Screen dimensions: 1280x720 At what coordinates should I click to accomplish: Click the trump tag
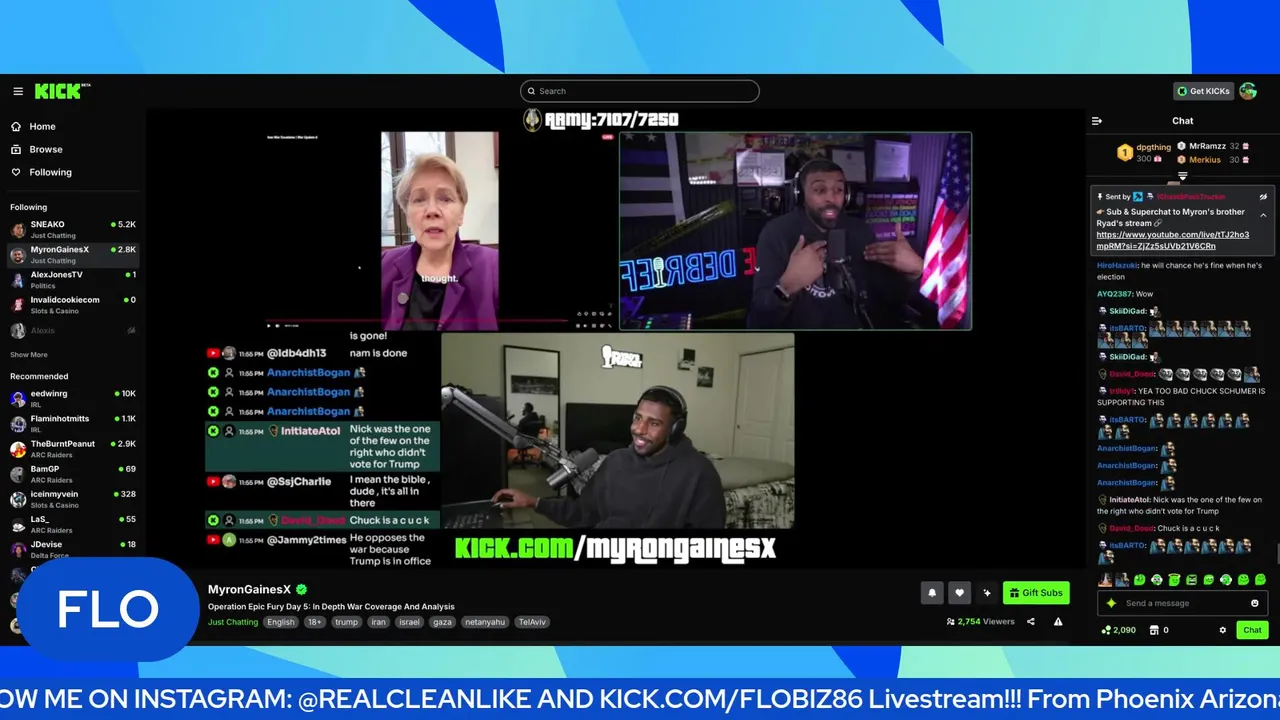[x=346, y=622]
